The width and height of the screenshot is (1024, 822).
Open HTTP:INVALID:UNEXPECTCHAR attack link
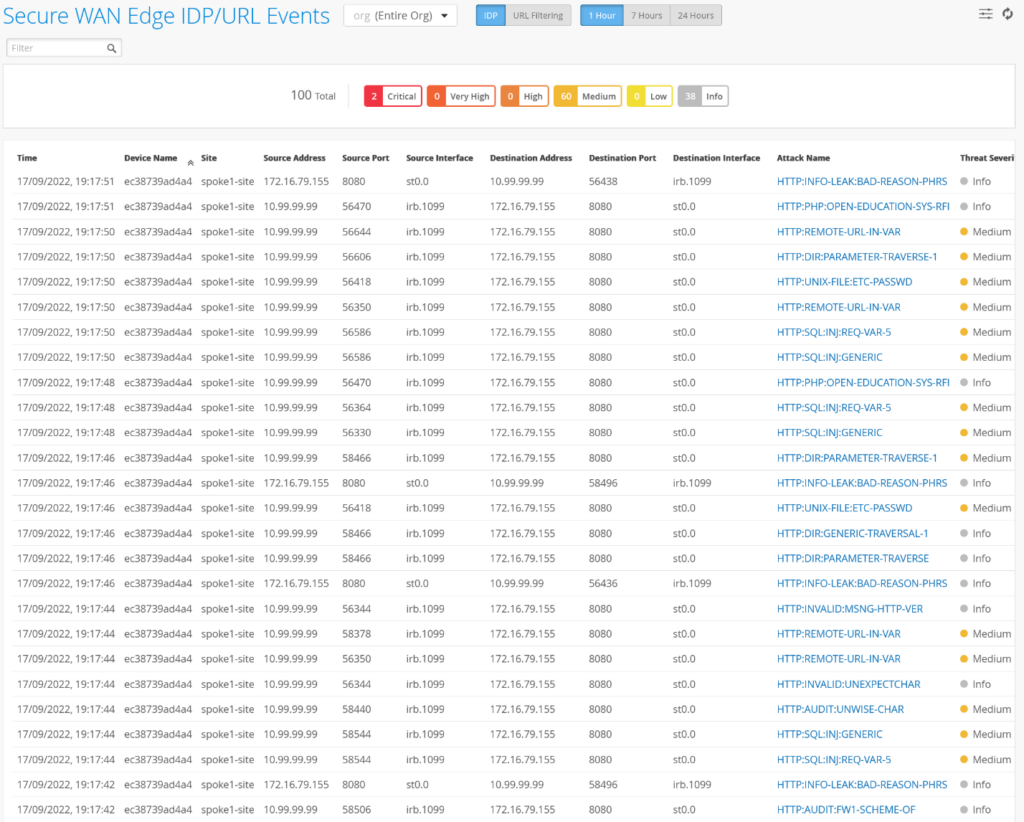point(848,684)
